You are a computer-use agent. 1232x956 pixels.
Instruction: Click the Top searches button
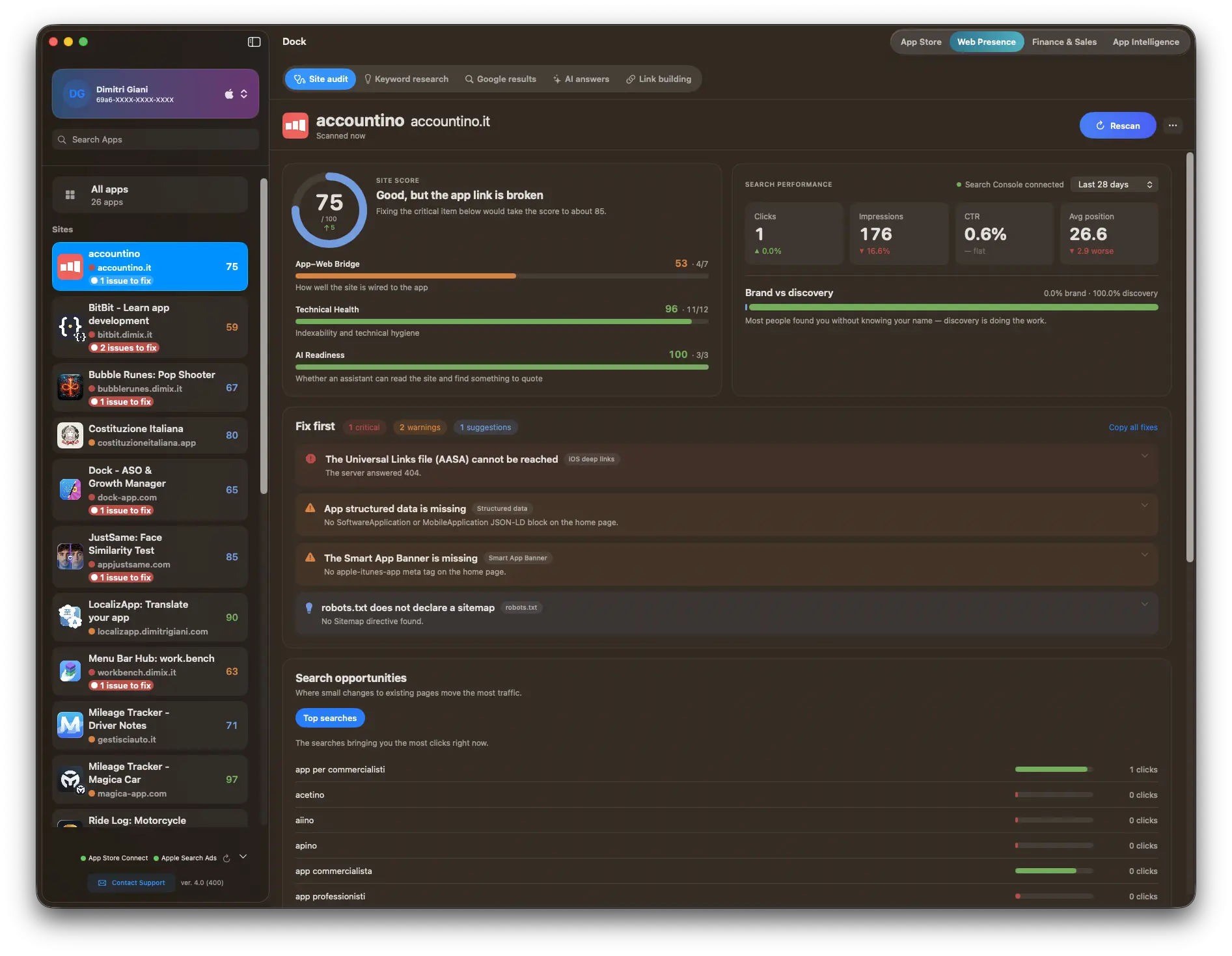tap(330, 718)
